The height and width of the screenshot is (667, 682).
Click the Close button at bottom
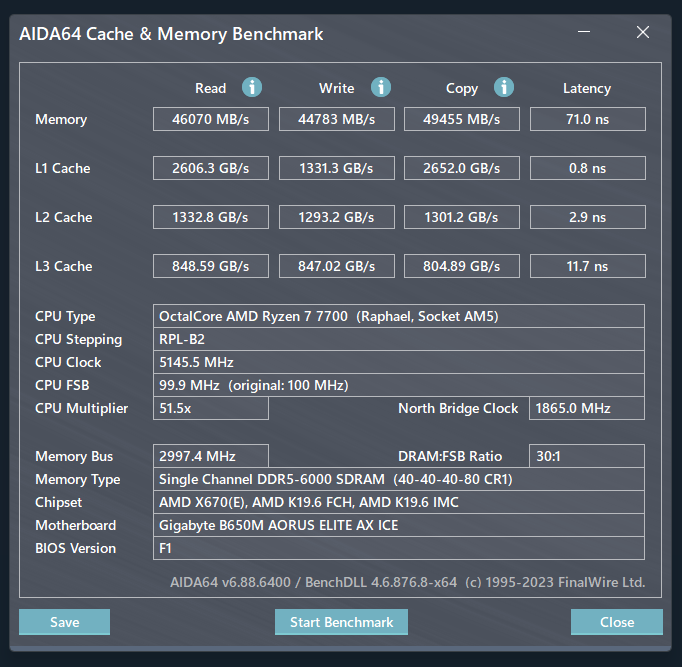click(617, 622)
